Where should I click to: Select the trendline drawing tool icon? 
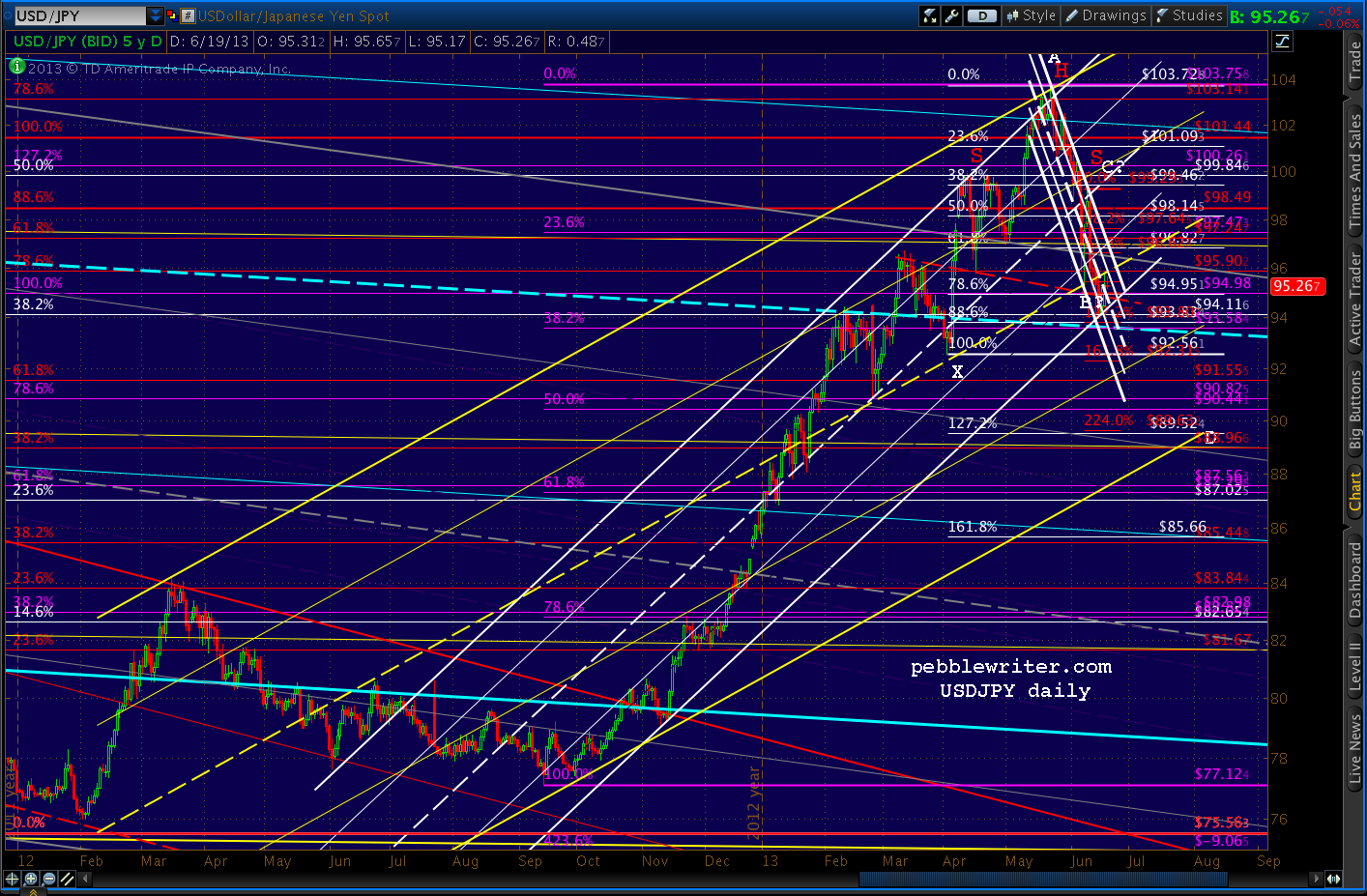pyautogui.click(x=67, y=879)
